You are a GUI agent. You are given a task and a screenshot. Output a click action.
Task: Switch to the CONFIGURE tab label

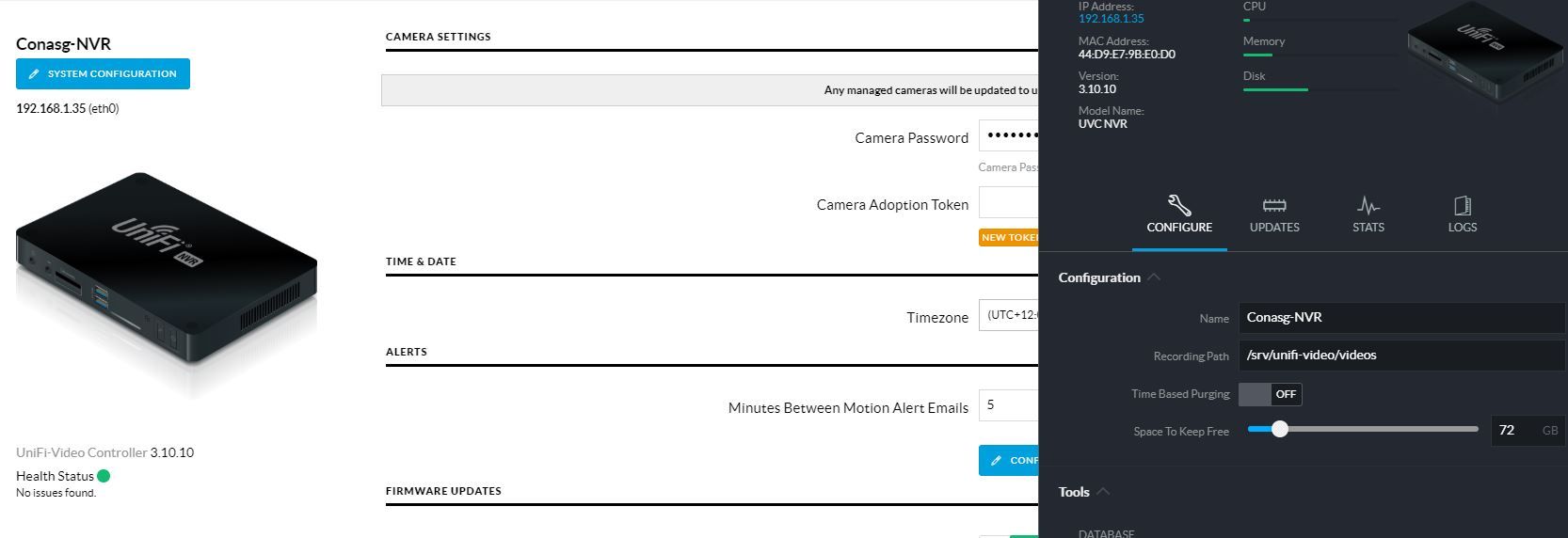pos(1179,228)
